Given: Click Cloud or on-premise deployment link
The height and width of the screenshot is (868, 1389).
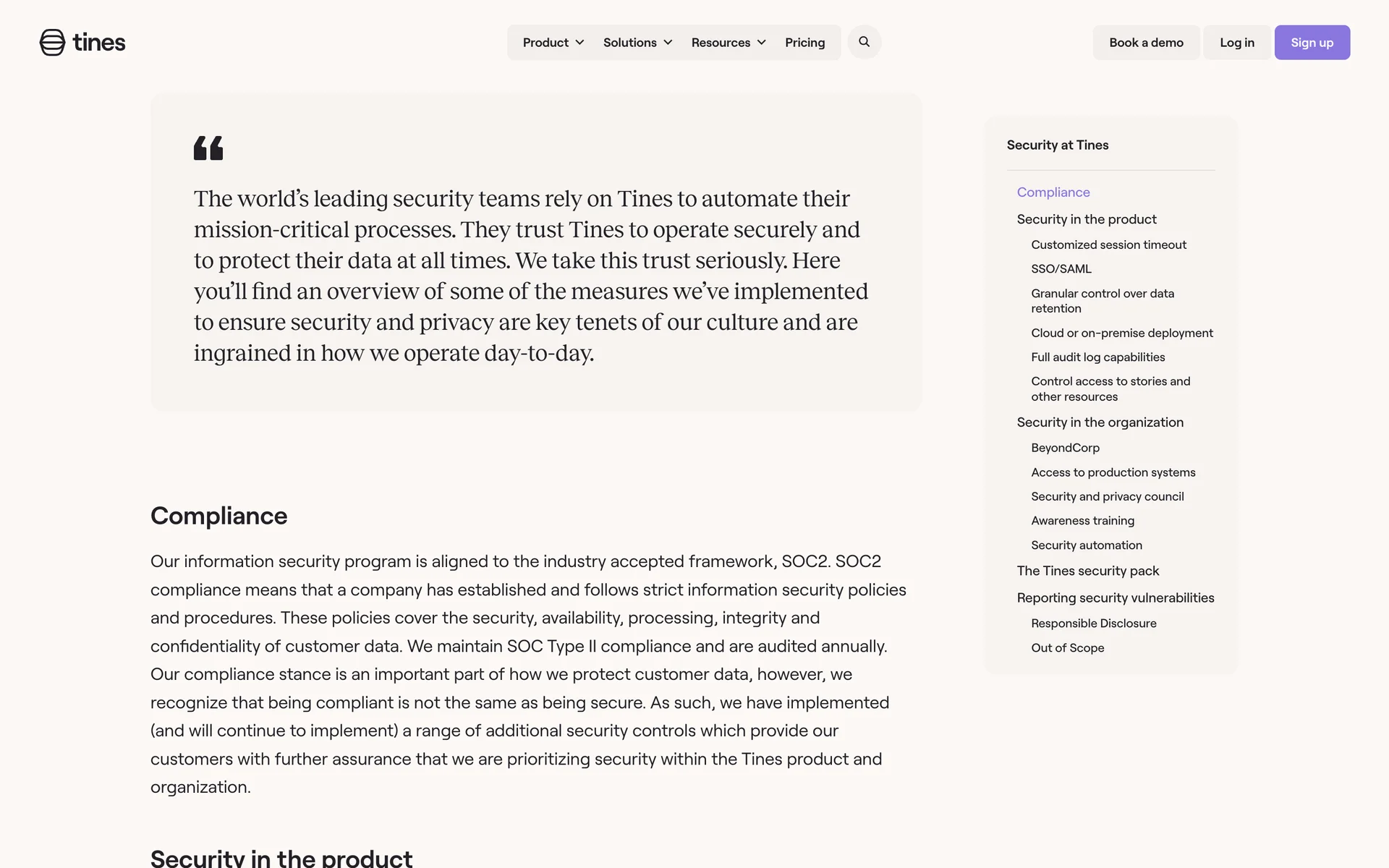Looking at the screenshot, I should coord(1121,333).
